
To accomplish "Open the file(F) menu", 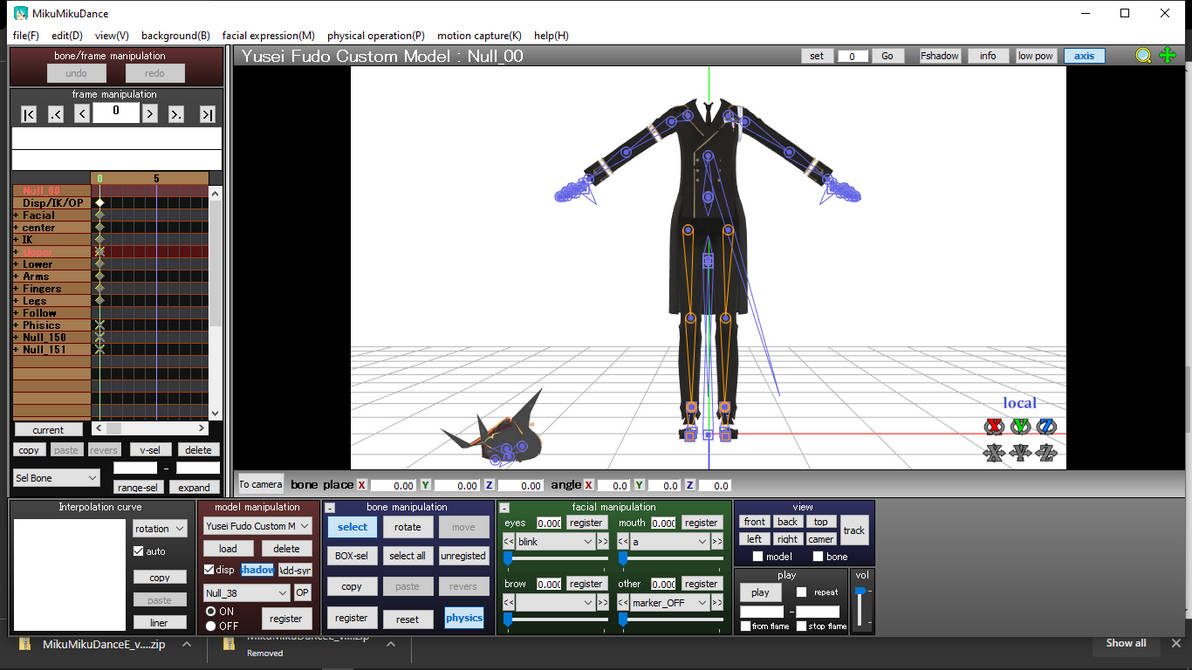I will pos(26,36).
